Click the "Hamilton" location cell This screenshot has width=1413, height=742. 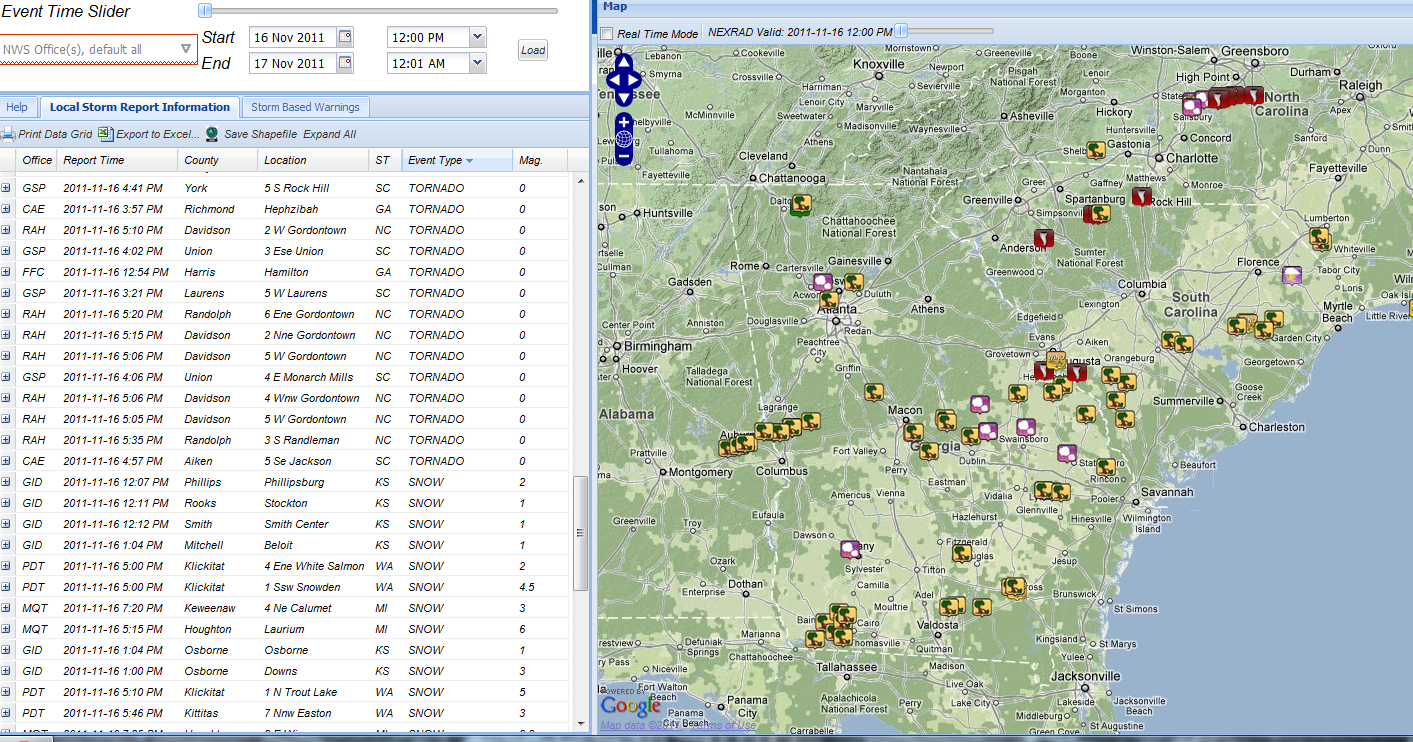314,272
